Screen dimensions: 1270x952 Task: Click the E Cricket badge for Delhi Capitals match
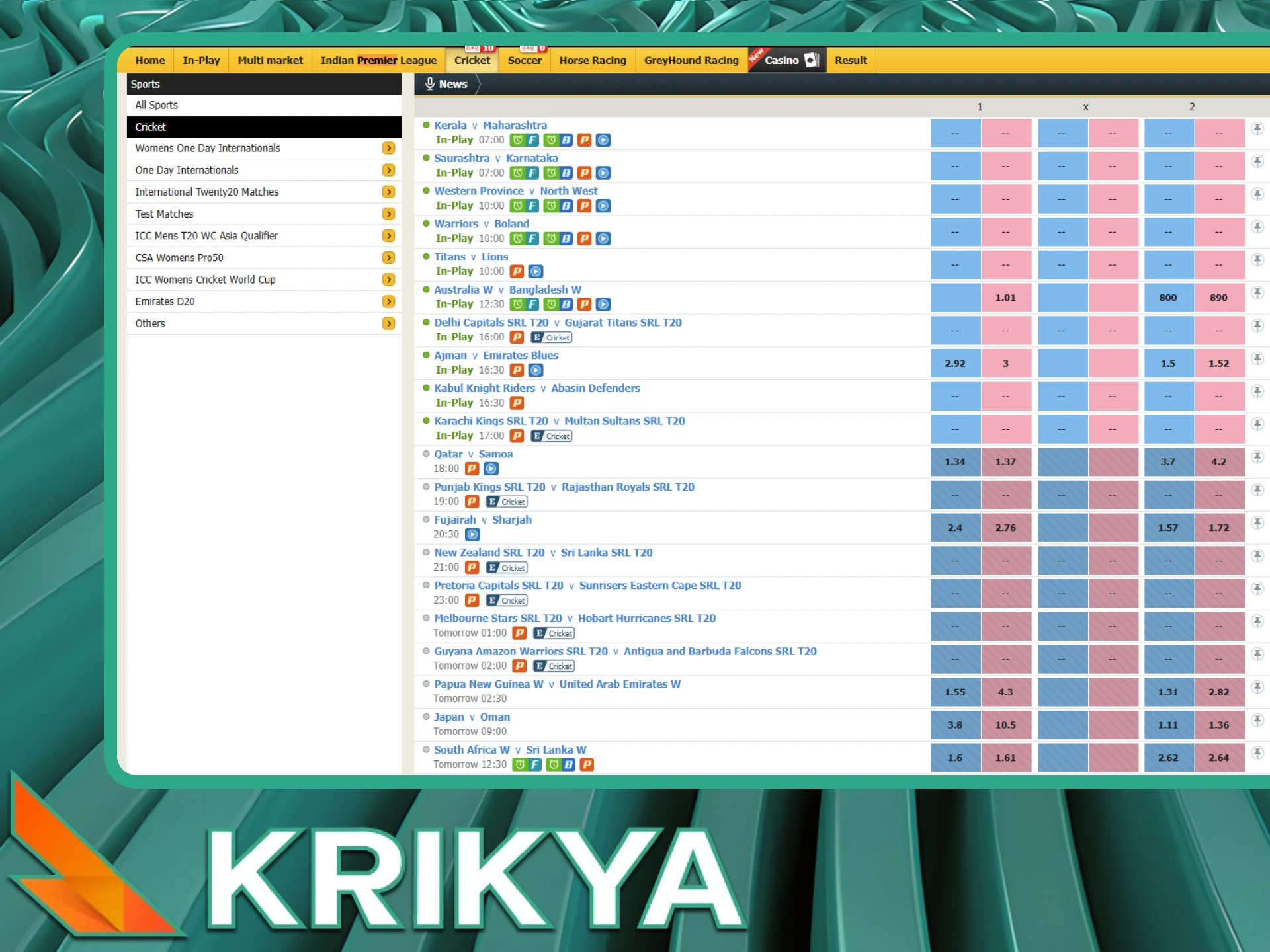click(x=552, y=337)
